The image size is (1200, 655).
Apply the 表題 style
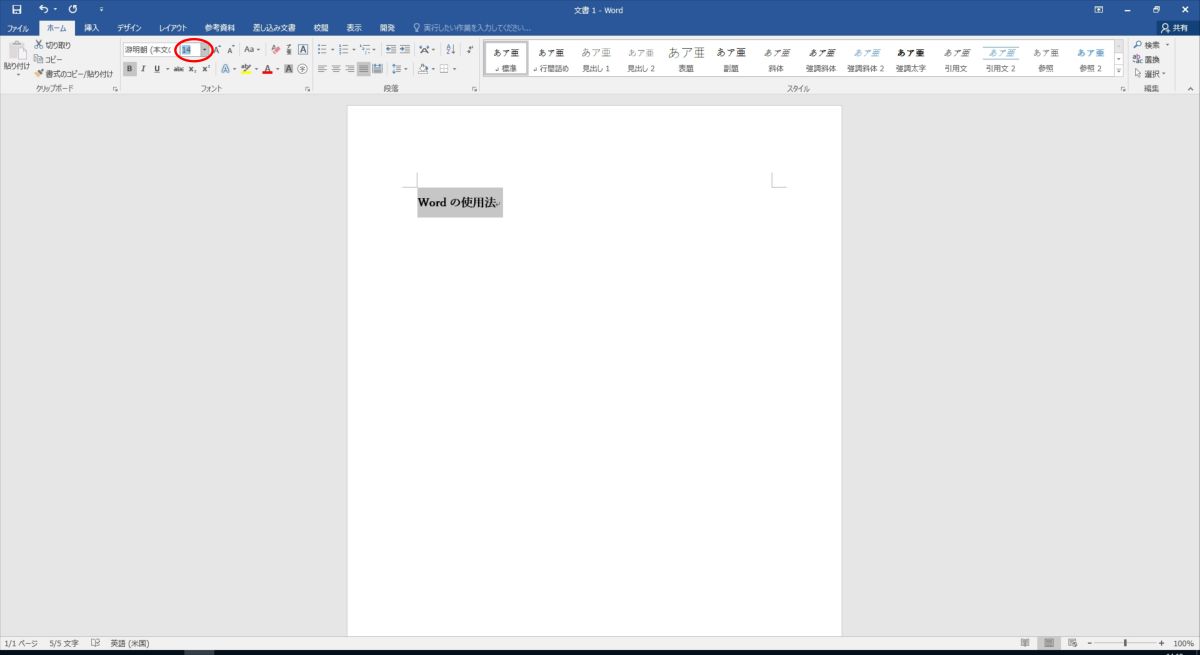pos(686,59)
